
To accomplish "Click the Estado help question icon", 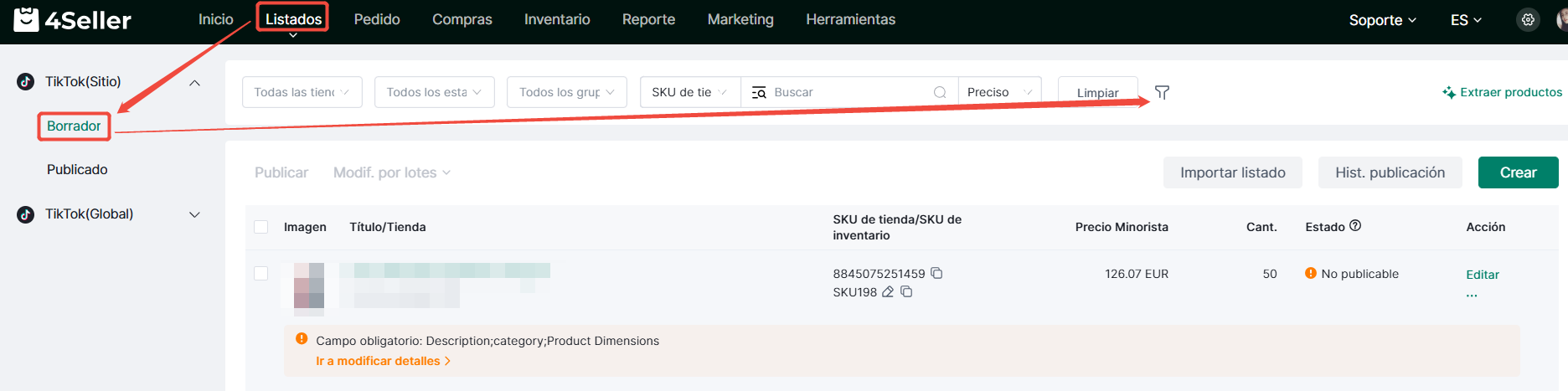I will pyautogui.click(x=1355, y=226).
